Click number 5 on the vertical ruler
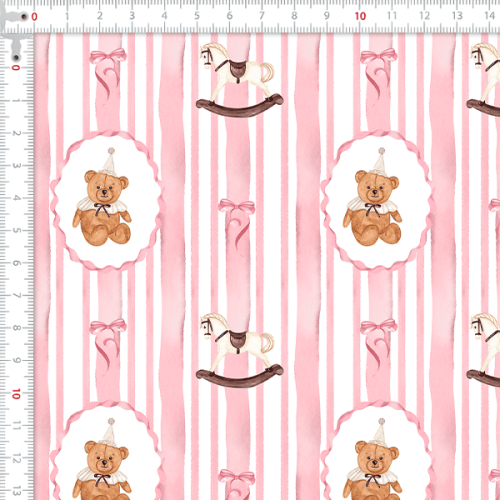This screenshot has height=500, width=500. pos(16,230)
